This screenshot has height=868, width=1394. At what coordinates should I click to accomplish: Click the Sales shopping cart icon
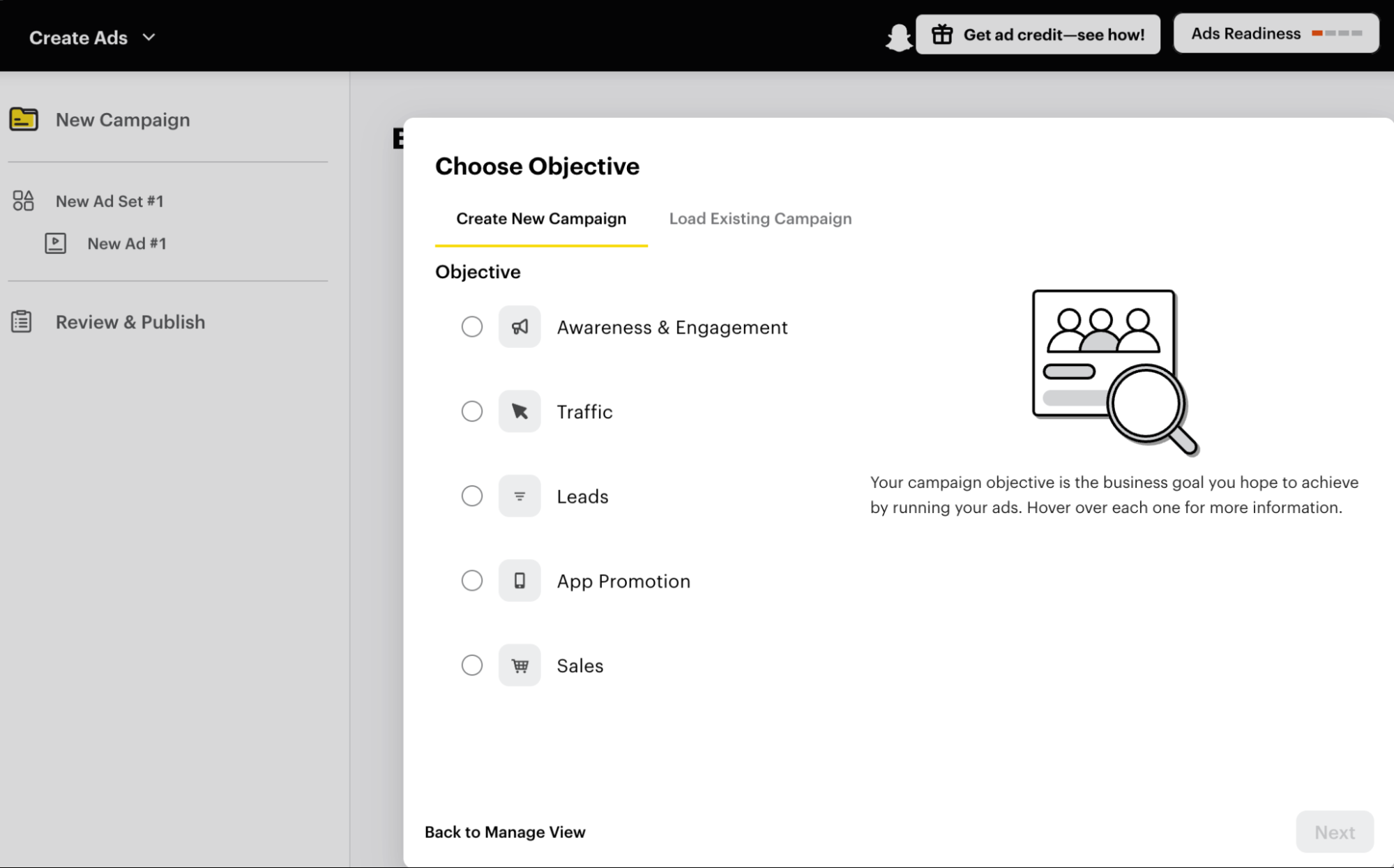[x=520, y=665]
